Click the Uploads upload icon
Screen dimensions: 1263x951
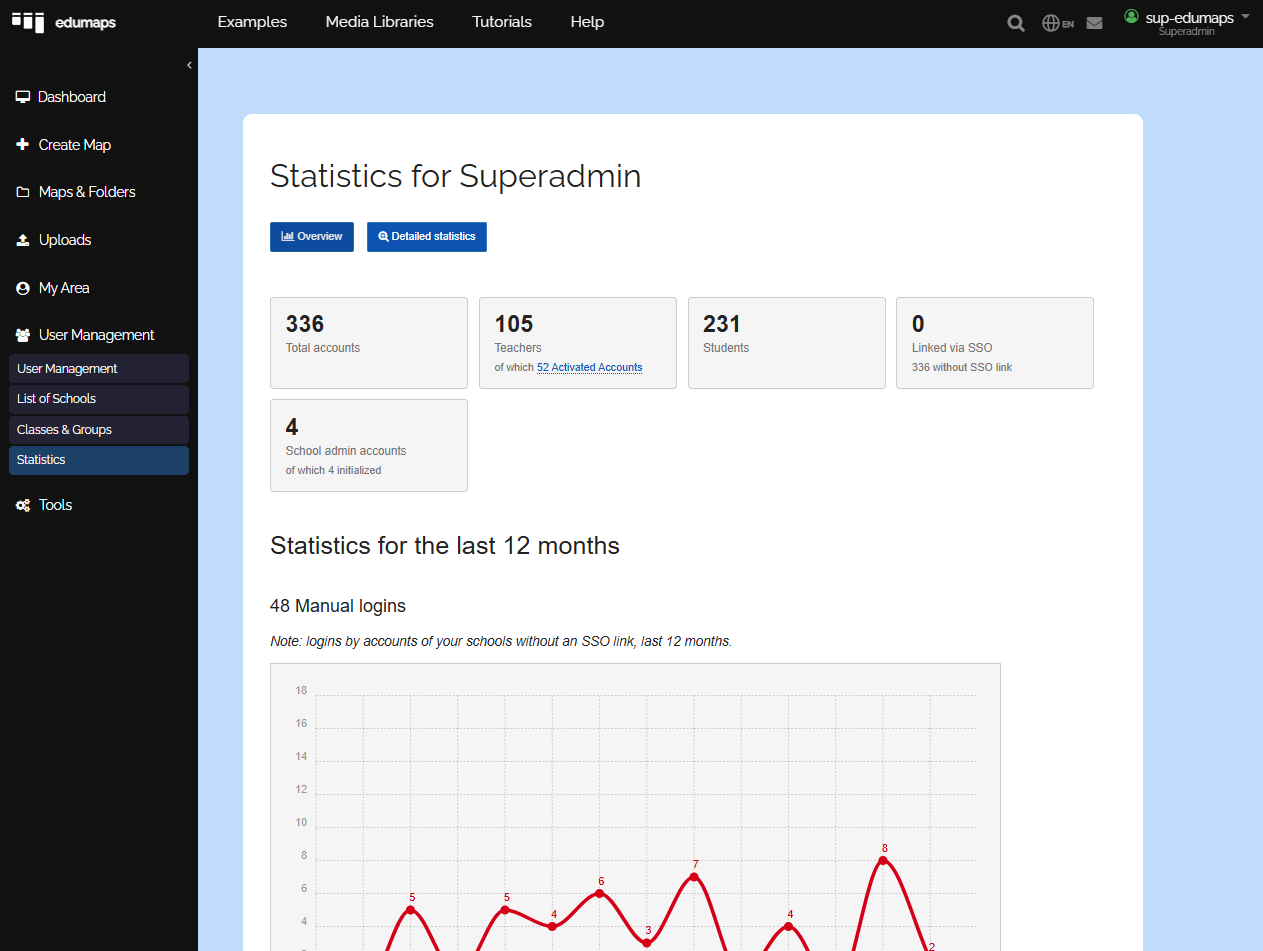click(23, 240)
